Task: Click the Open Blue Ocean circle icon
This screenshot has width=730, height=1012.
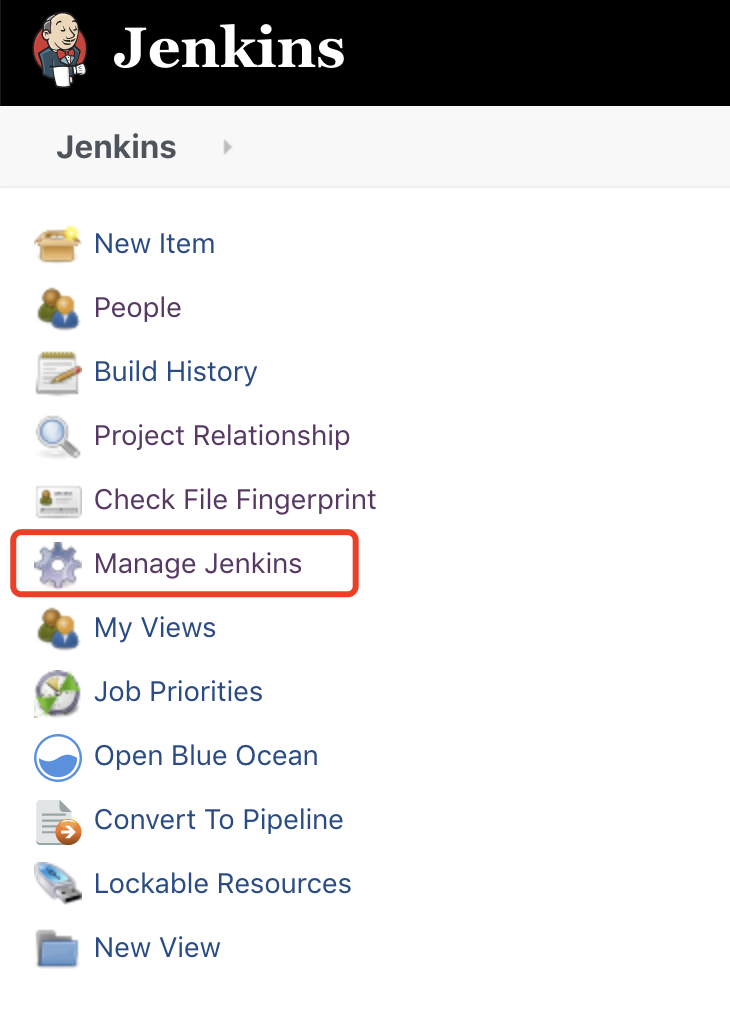Action: click(x=58, y=757)
